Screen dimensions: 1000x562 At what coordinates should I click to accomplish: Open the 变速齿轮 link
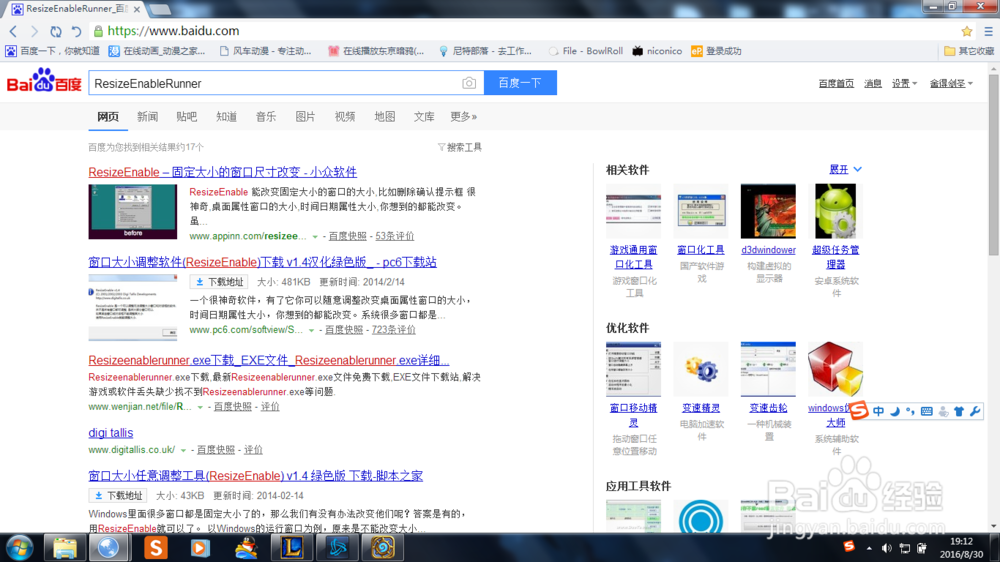point(768,408)
